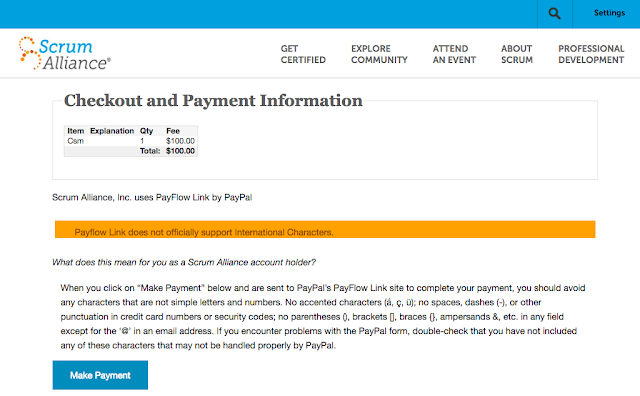The width and height of the screenshot is (640, 396).
Task: Open the Get Certified menu
Action: pos(303,54)
